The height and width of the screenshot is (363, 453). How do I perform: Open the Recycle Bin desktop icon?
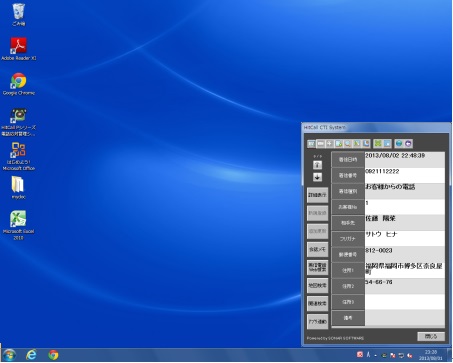click(x=18, y=15)
